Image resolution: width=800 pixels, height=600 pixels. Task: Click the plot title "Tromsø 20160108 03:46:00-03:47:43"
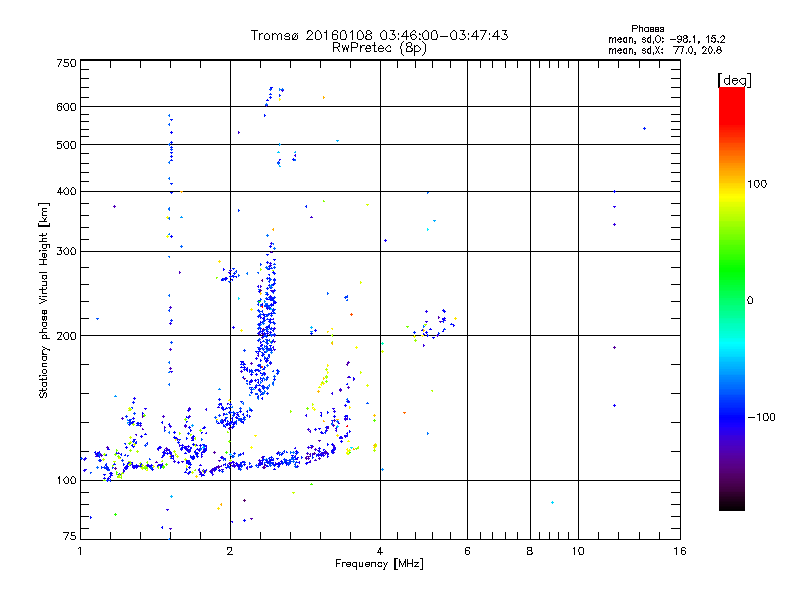click(379, 35)
